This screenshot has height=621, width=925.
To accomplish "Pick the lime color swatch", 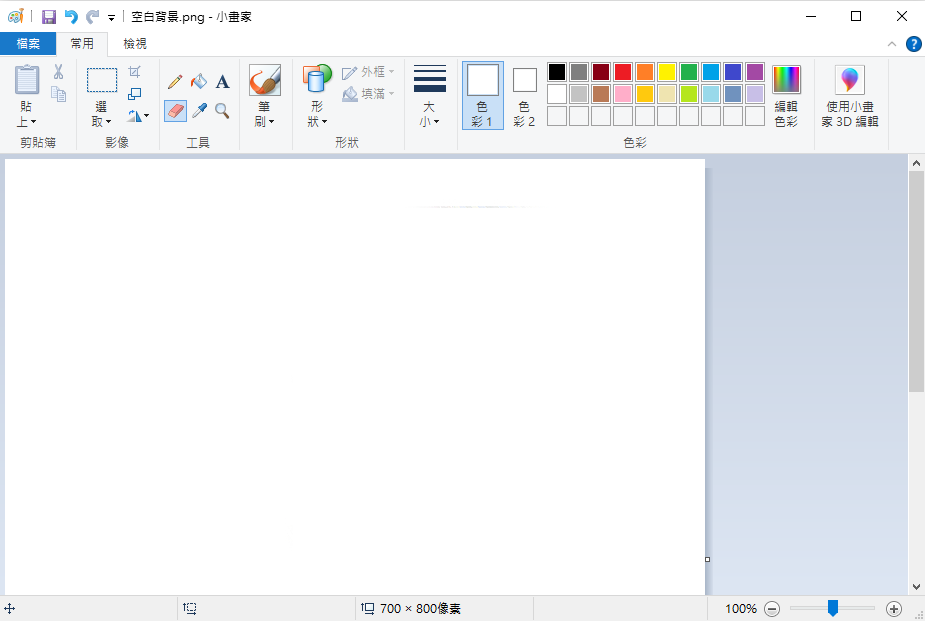I will (x=688, y=94).
